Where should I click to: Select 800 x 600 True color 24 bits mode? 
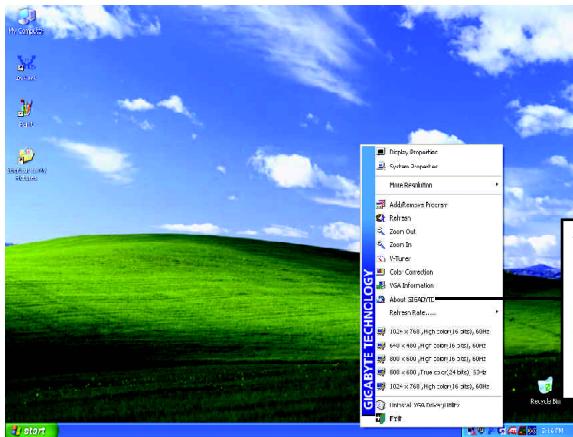point(439,372)
